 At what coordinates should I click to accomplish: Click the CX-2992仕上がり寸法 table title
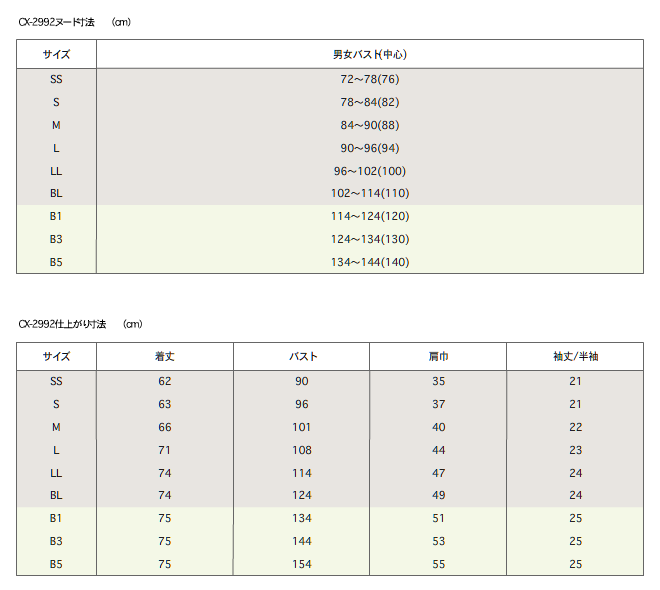[62, 324]
